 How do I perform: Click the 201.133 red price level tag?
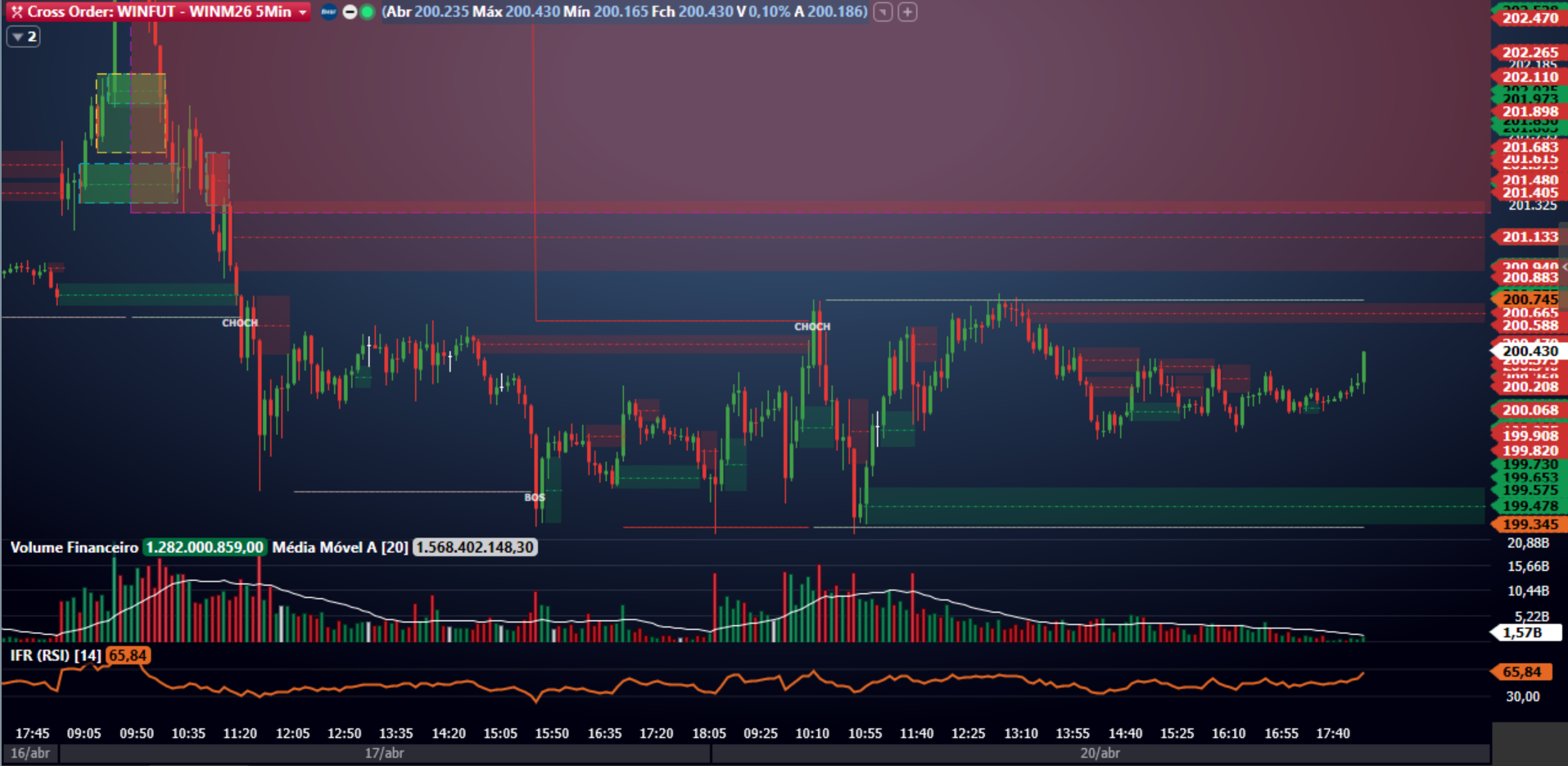point(1529,237)
